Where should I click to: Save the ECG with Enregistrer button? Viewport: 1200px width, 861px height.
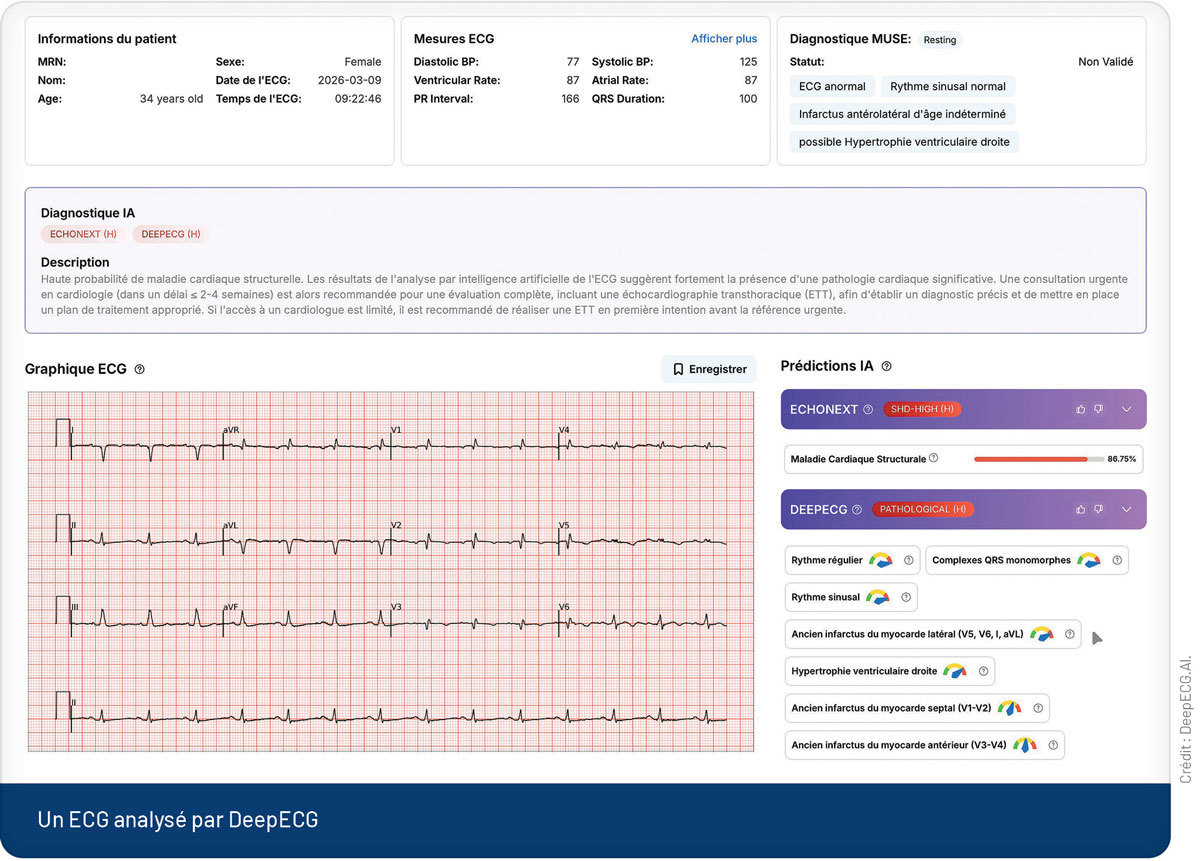[x=709, y=369]
